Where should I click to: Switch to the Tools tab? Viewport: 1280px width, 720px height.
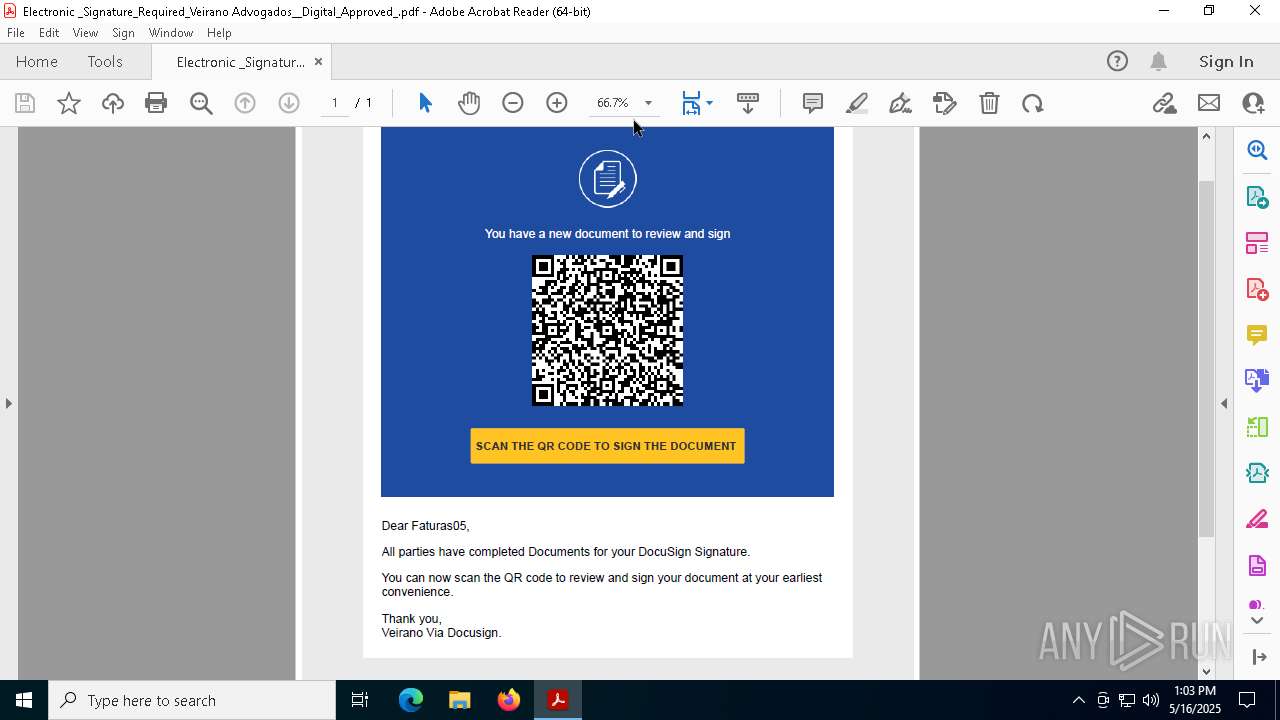[x=105, y=61]
